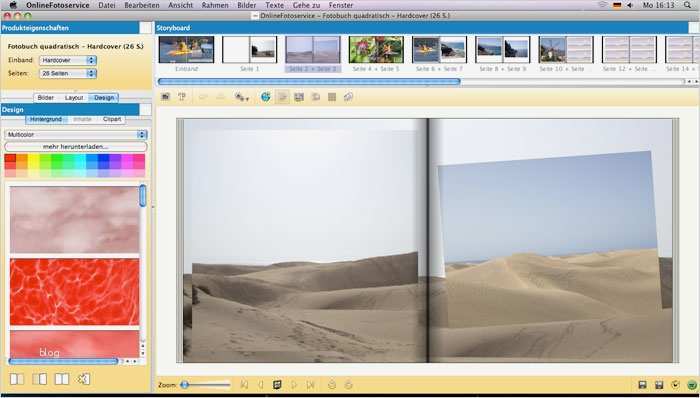Open the Seiten 26 Seiten dropdown
The image size is (700, 398).
[67, 73]
